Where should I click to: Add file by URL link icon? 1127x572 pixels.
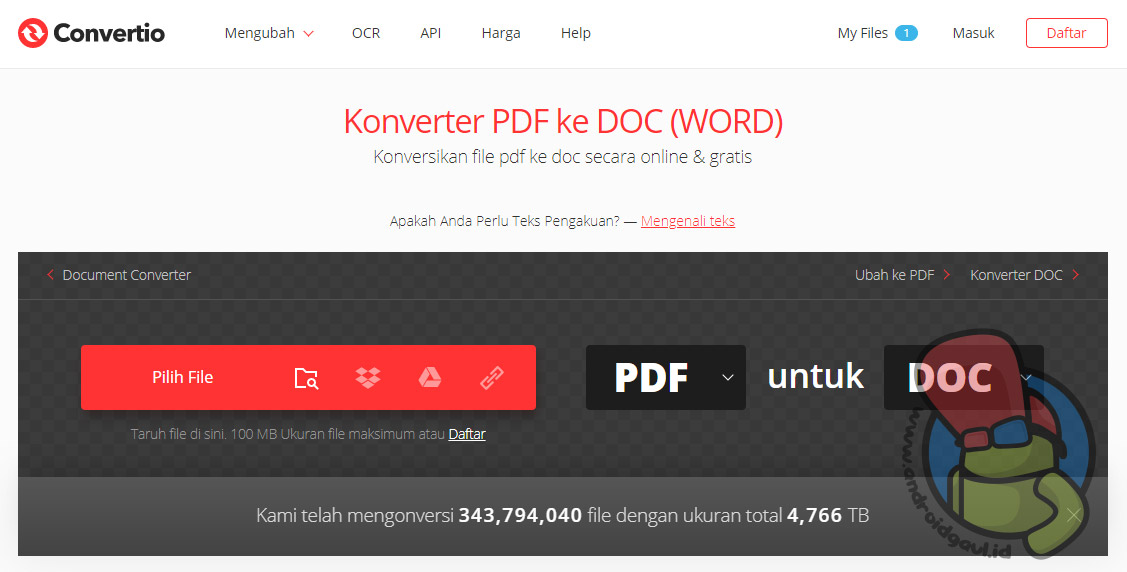492,377
